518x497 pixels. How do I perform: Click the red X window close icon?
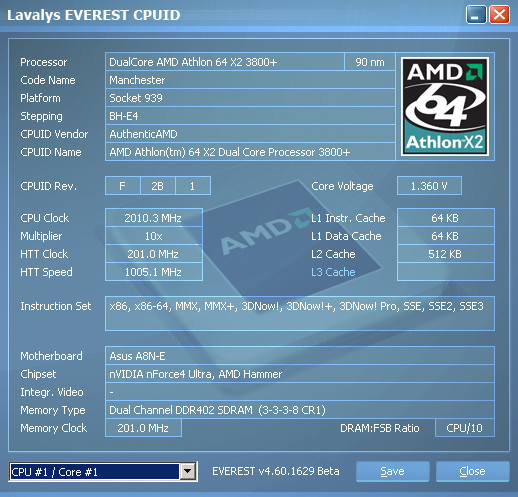tap(499, 15)
